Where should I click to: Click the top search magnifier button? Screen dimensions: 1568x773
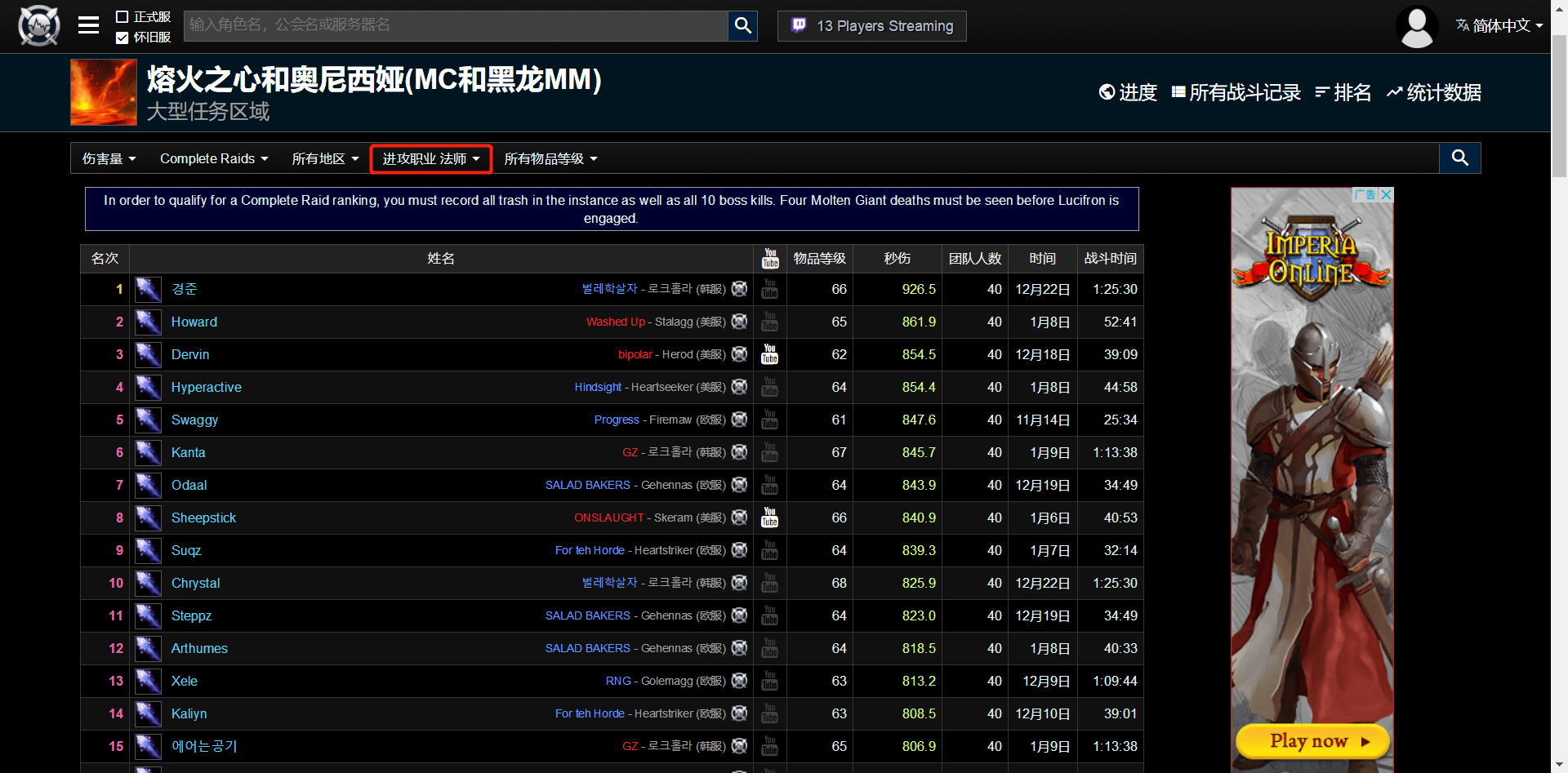[742, 25]
